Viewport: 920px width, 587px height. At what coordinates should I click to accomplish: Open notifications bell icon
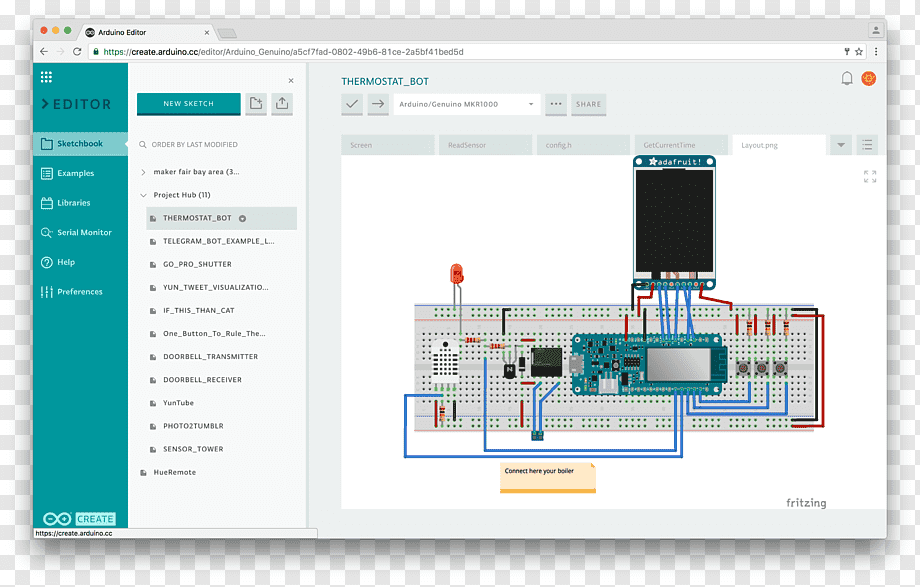coord(847,79)
